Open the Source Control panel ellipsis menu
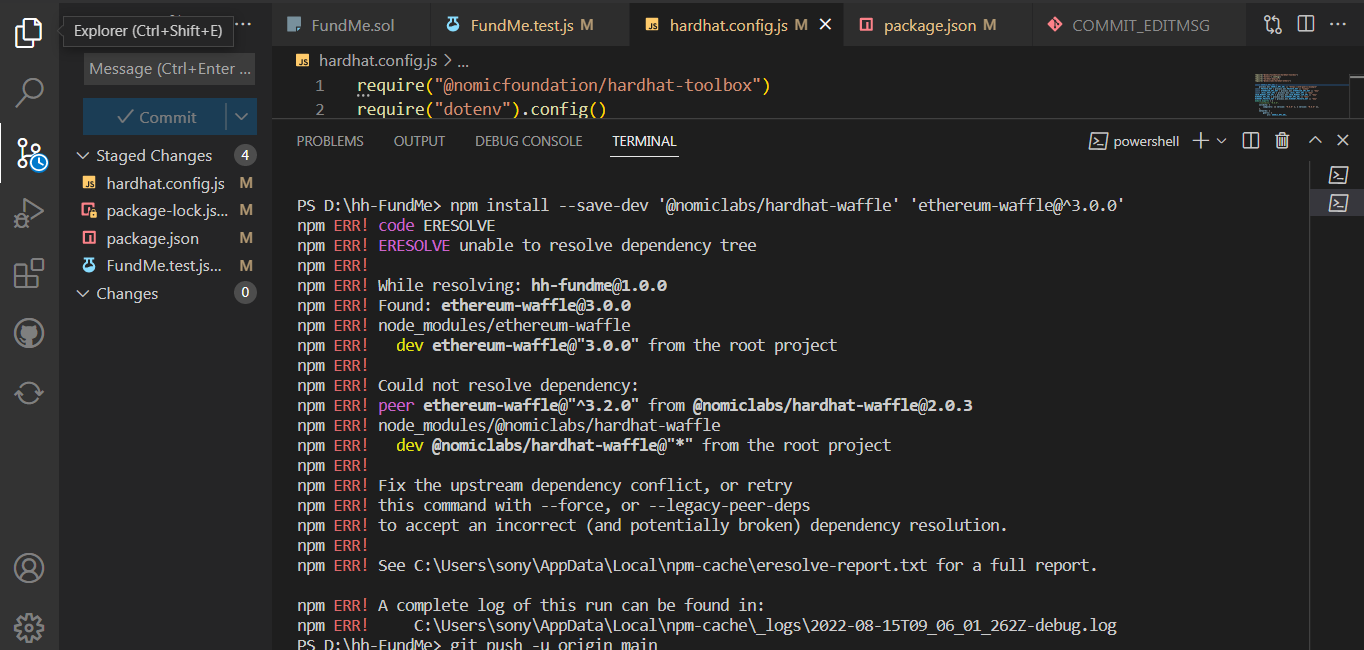Image resolution: width=1364 pixels, height=650 pixels. (x=243, y=23)
